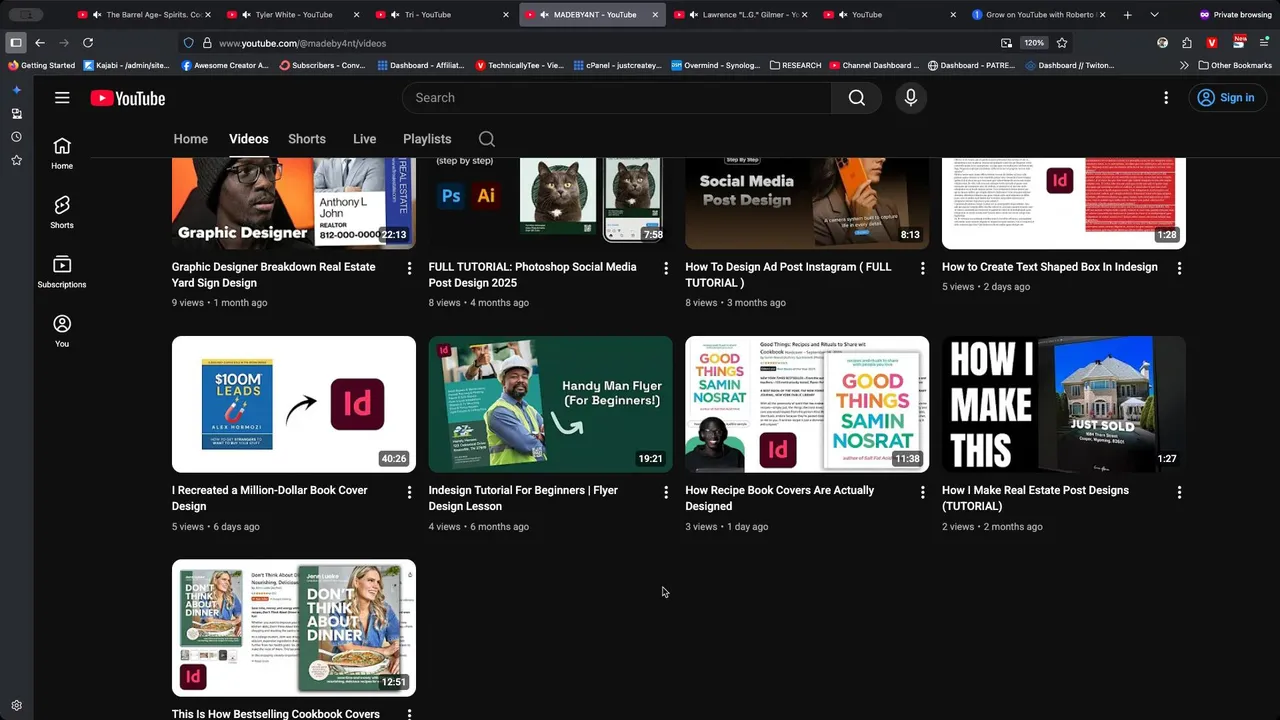This screenshot has width=1280, height=720.
Task: Switch to Lawrence L.G. Gilmer browser tab
Action: point(741,15)
